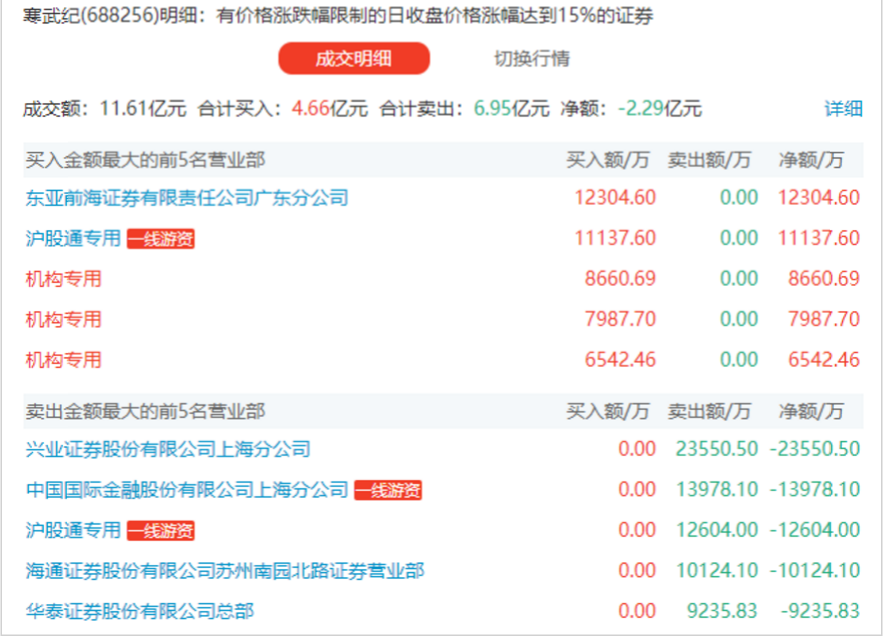883x638 pixels.
Task: Click sell amount 13978.10 of 中国国际金融
Action: click(717, 489)
